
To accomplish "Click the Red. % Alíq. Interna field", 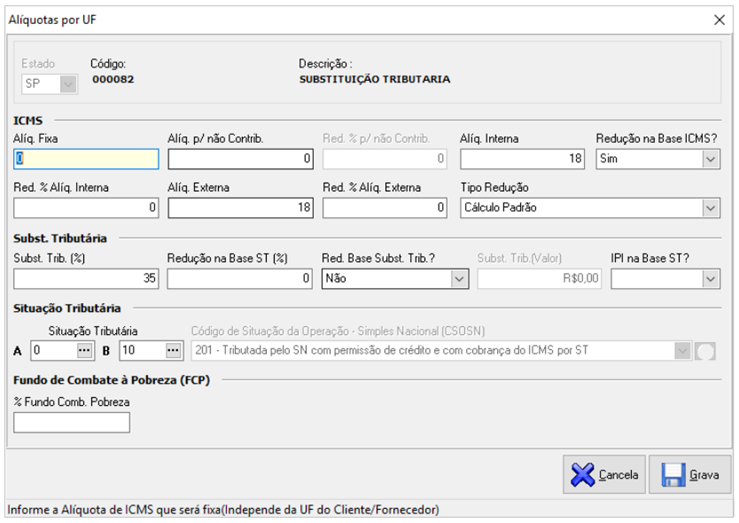I will (86, 208).
